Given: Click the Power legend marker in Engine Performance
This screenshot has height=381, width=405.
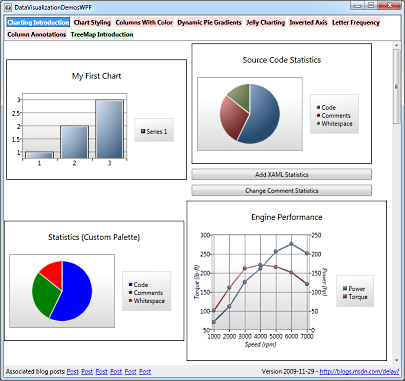Looking at the screenshot, I should click(x=345, y=288).
